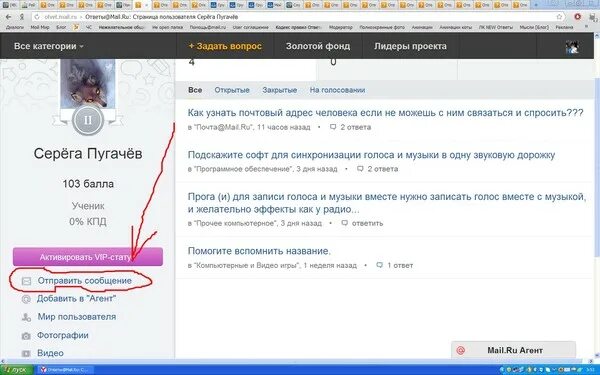Click video icon beside 'Видео'
Image resolution: width=600 pixels, height=375 pixels.
pyautogui.click(x=26, y=354)
